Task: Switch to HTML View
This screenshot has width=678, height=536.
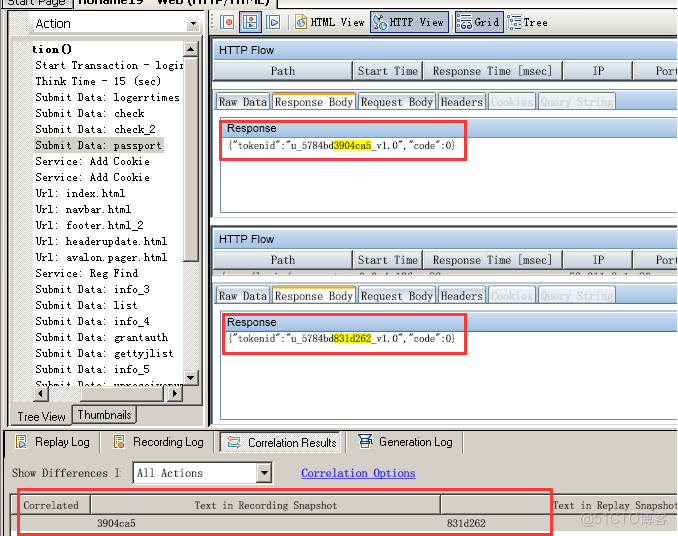Action: pyautogui.click(x=330, y=22)
